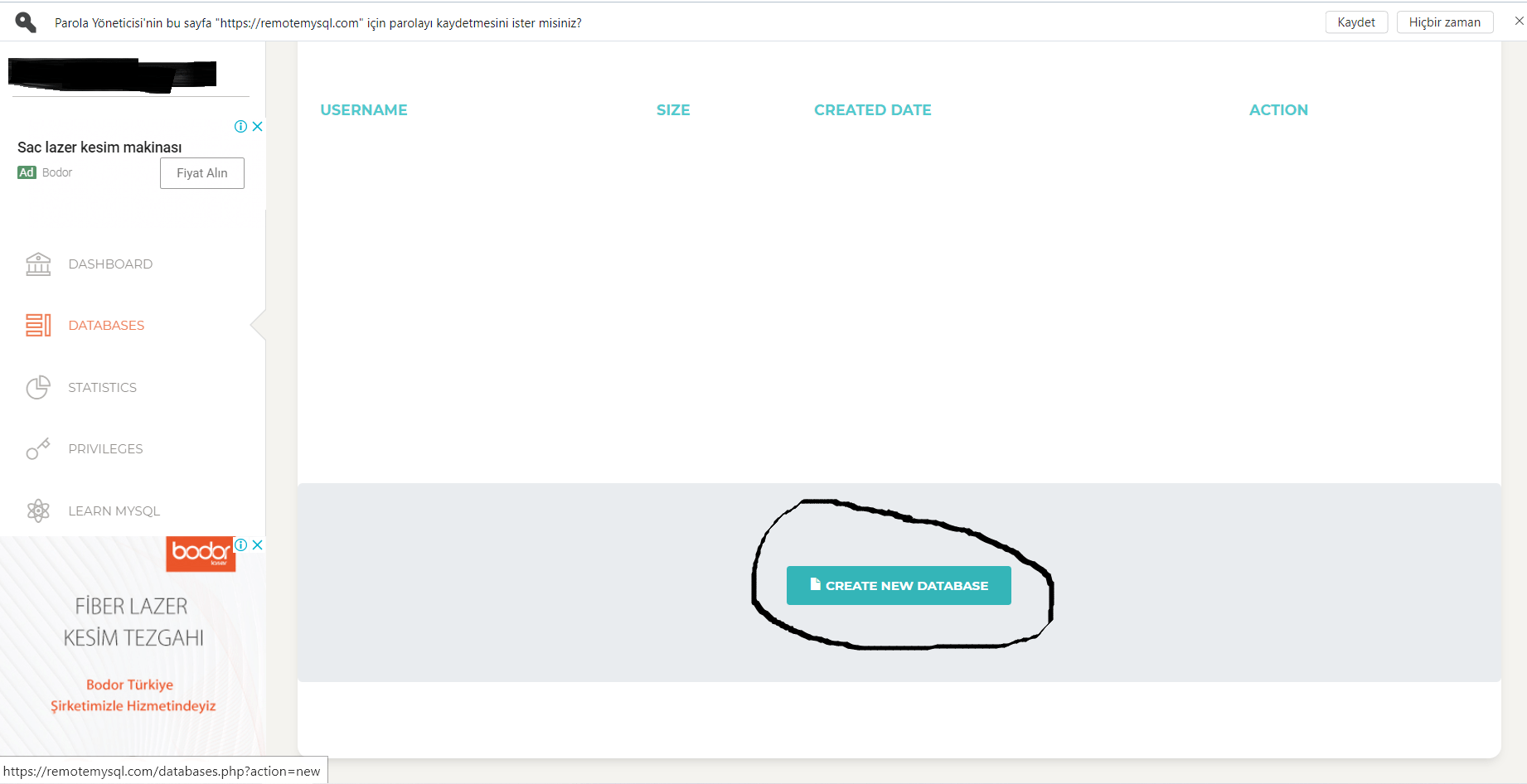1527x784 pixels.
Task: Click the Bodor logo in the banner
Action: point(201,554)
